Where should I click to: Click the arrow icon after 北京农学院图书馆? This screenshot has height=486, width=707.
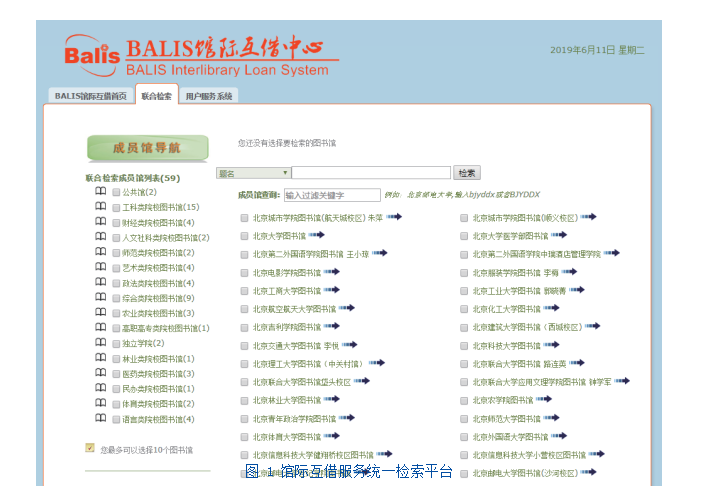point(544,399)
